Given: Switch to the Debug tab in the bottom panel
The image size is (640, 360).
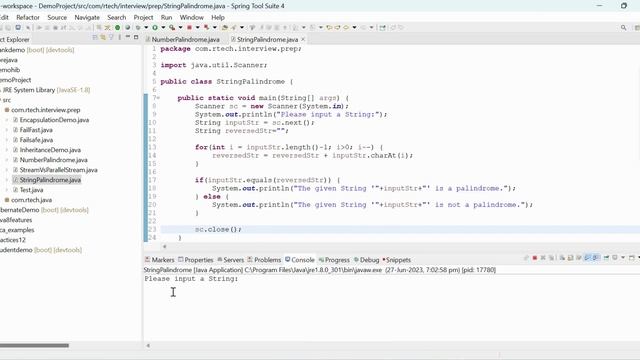Looking at the screenshot, I should [367, 260].
